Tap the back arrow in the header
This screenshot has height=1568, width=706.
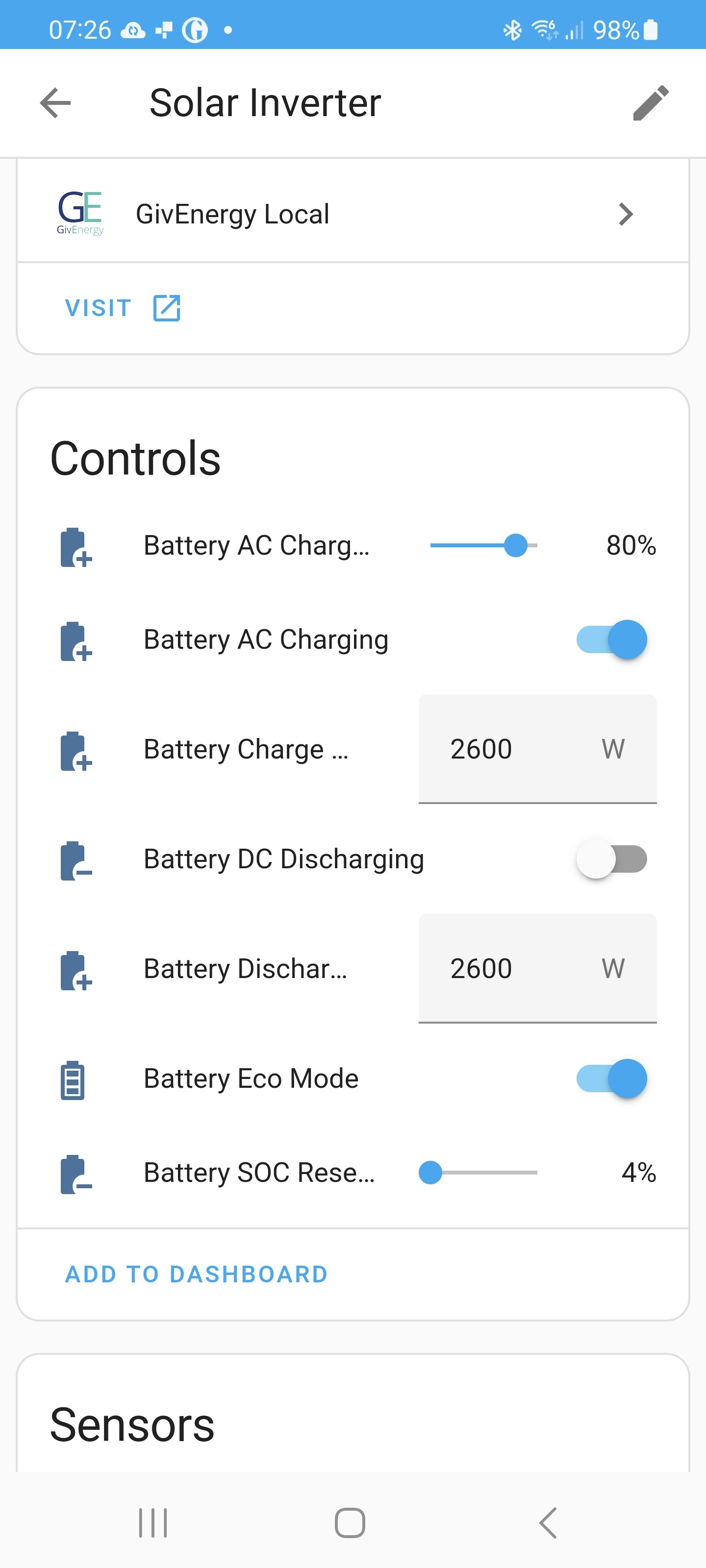coord(55,102)
